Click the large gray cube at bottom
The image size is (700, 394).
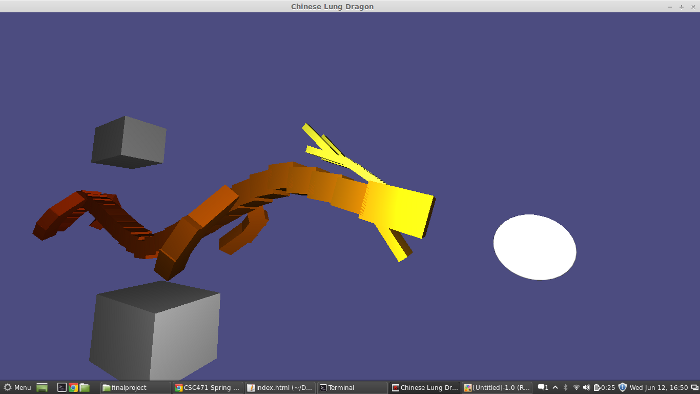tap(154, 332)
